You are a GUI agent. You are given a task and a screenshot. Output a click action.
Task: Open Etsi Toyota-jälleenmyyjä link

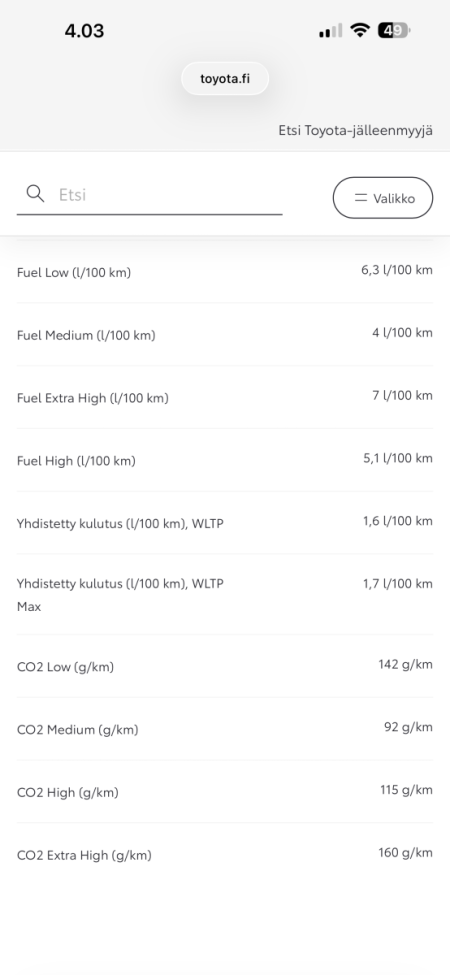[x=356, y=131]
